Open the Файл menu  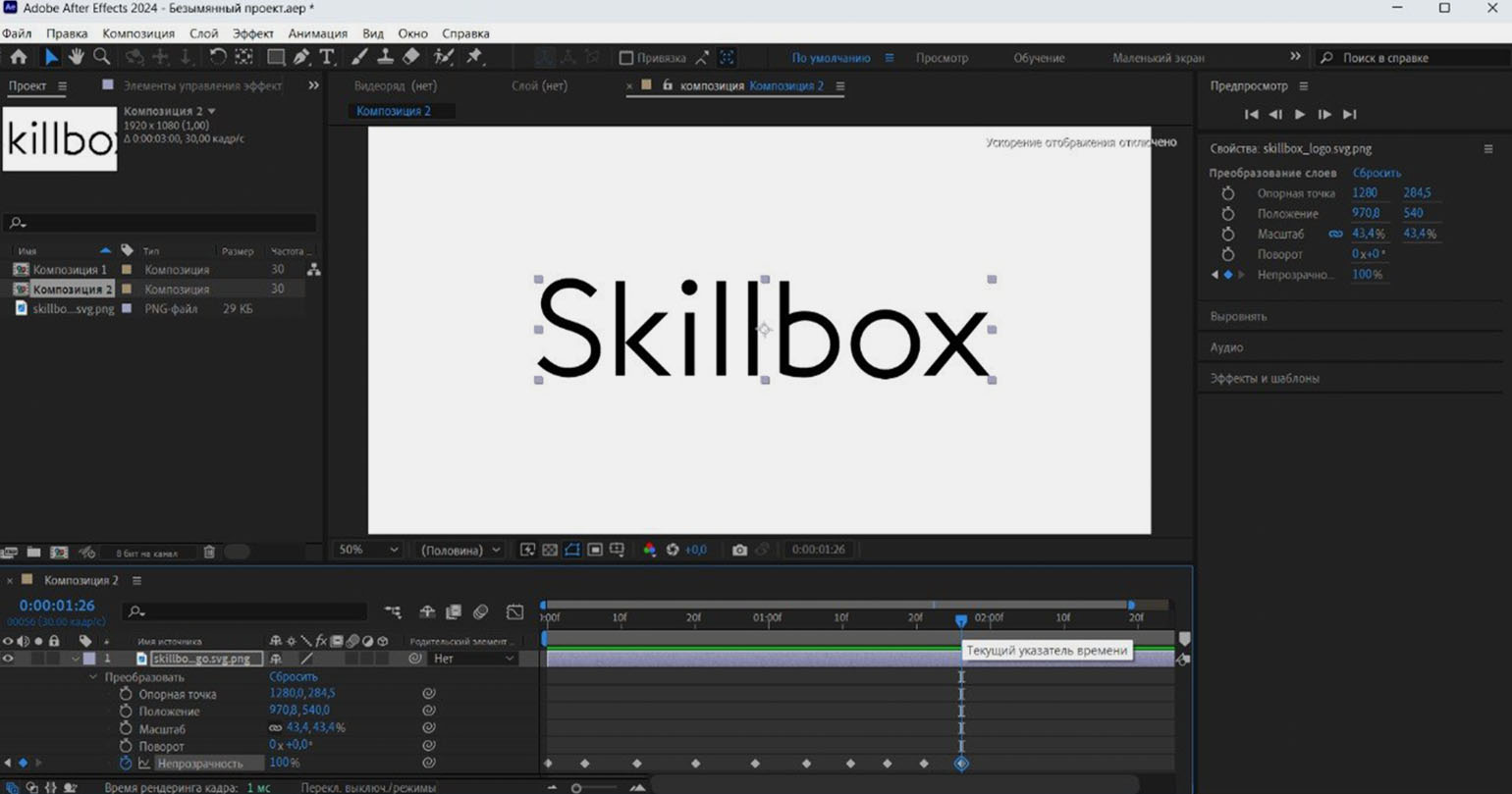click(17, 33)
